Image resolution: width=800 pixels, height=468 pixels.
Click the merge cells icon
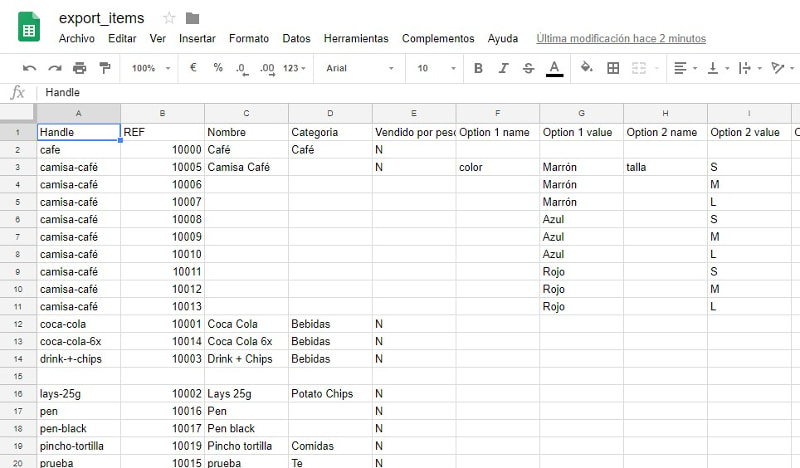tap(639, 68)
